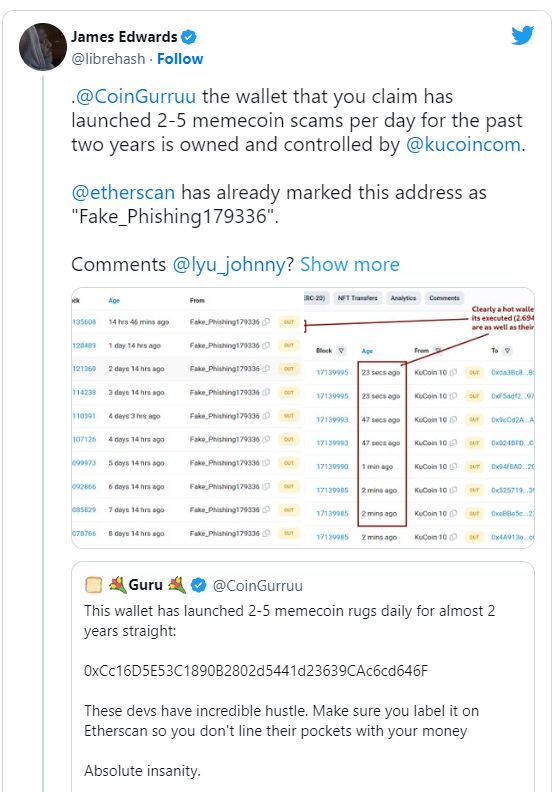Viewport: 554px width, 792px height.
Task: Open the @kucoincom mention link
Action: click(x=463, y=144)
